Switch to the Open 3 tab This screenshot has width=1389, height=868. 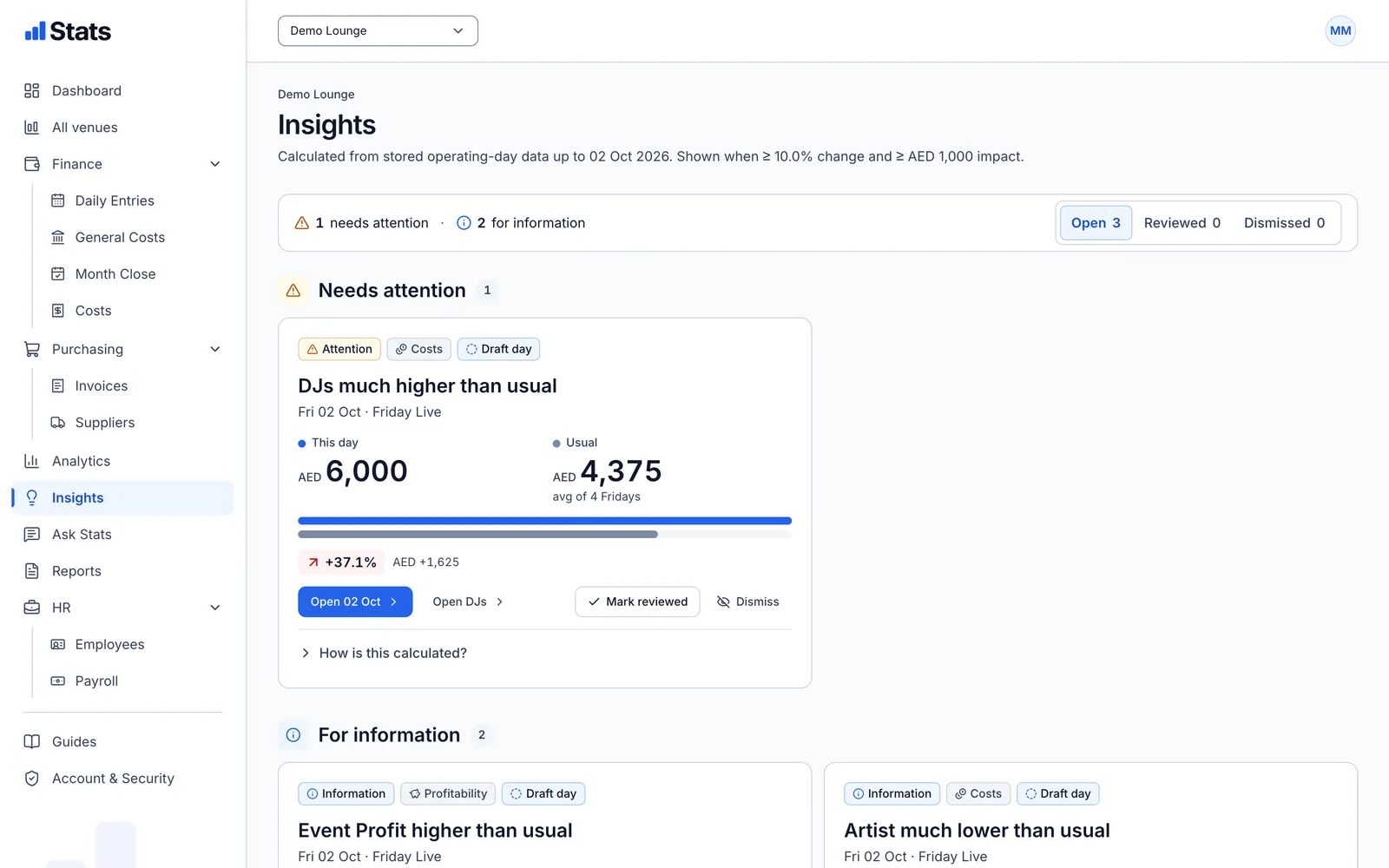click(x=1096, y=223)
